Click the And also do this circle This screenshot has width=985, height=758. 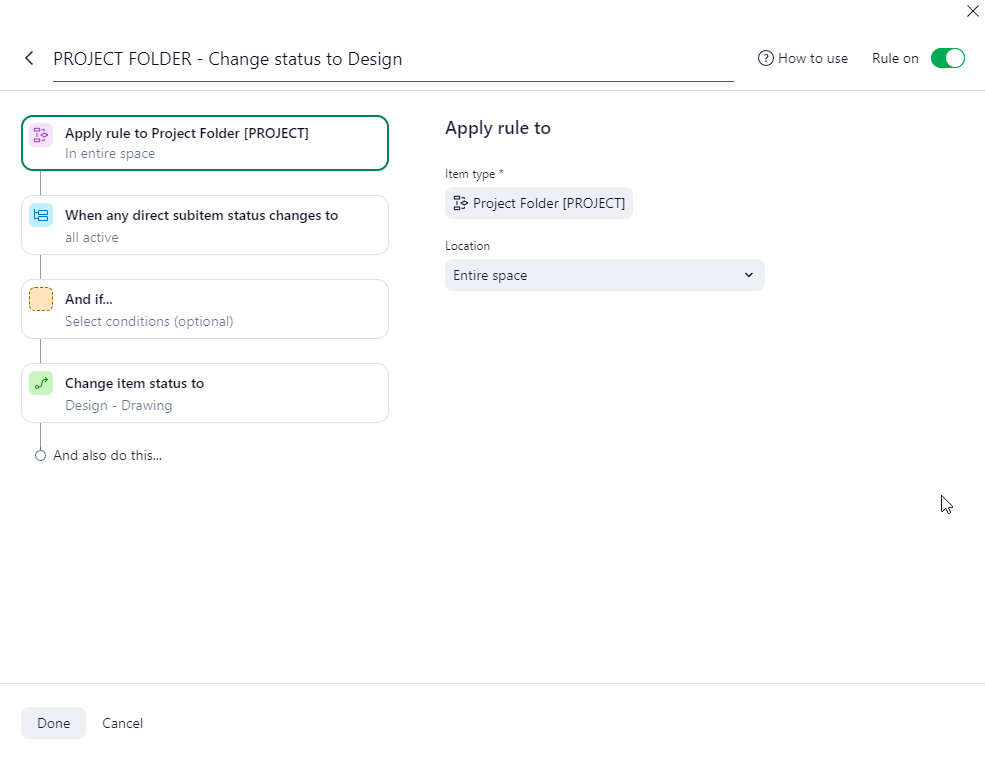(40, 455)
